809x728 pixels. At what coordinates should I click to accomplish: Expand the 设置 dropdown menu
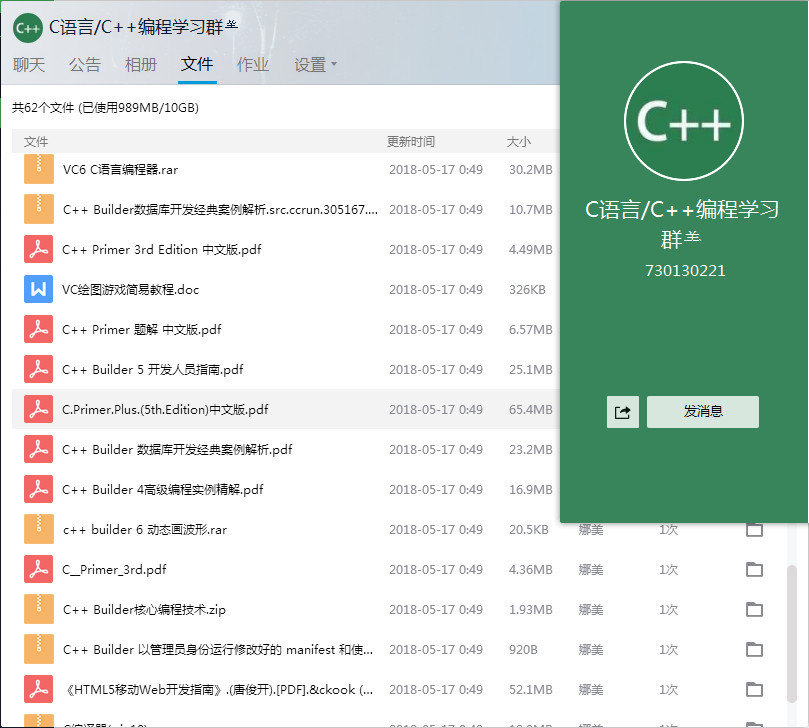pyautogui.click(x=315, y=64)
